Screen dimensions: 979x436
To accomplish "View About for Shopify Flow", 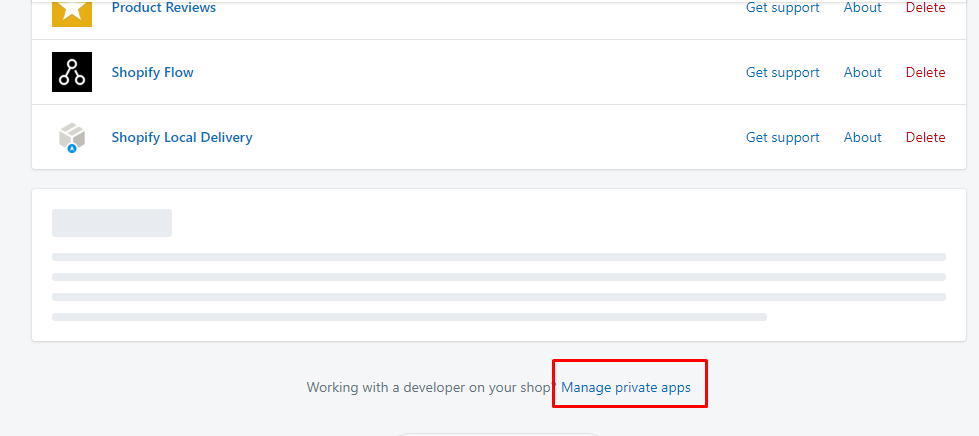I will click(x=862, y=72).
